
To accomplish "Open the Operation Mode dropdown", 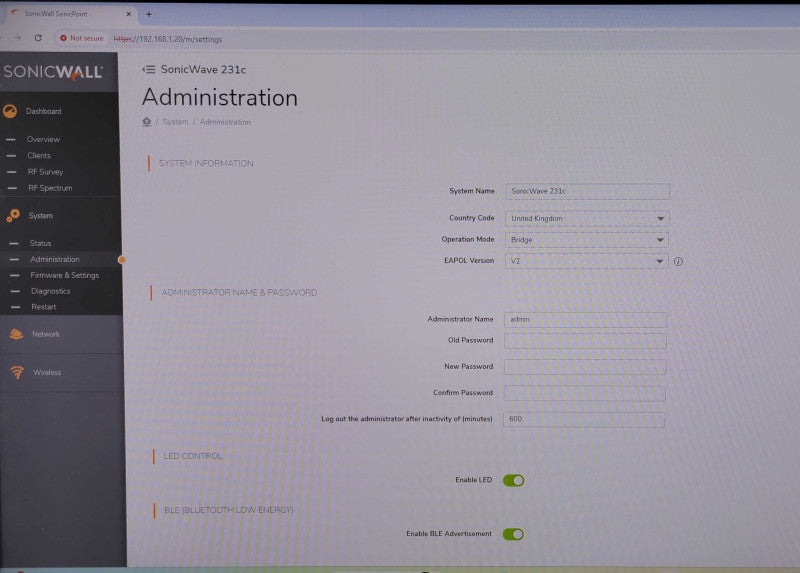I will (x=586, y=240).
